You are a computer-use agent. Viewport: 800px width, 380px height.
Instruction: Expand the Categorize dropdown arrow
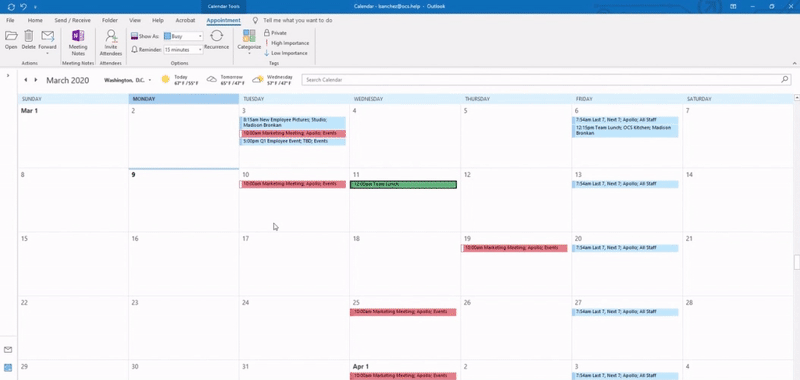pos(249,53)
